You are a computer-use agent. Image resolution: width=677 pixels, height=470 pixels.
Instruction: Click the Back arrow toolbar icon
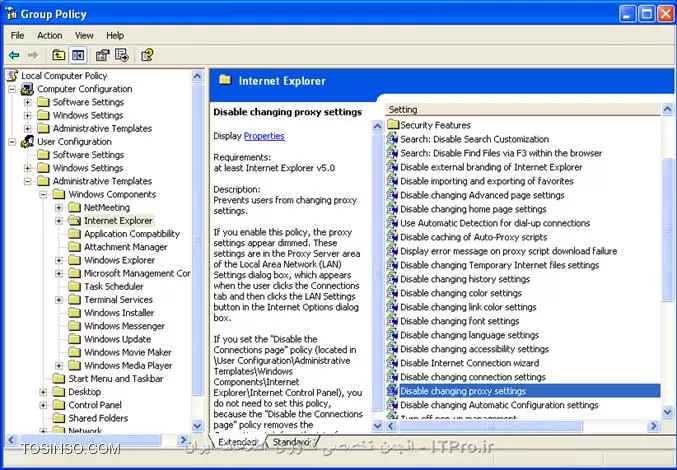pos(14,55)
